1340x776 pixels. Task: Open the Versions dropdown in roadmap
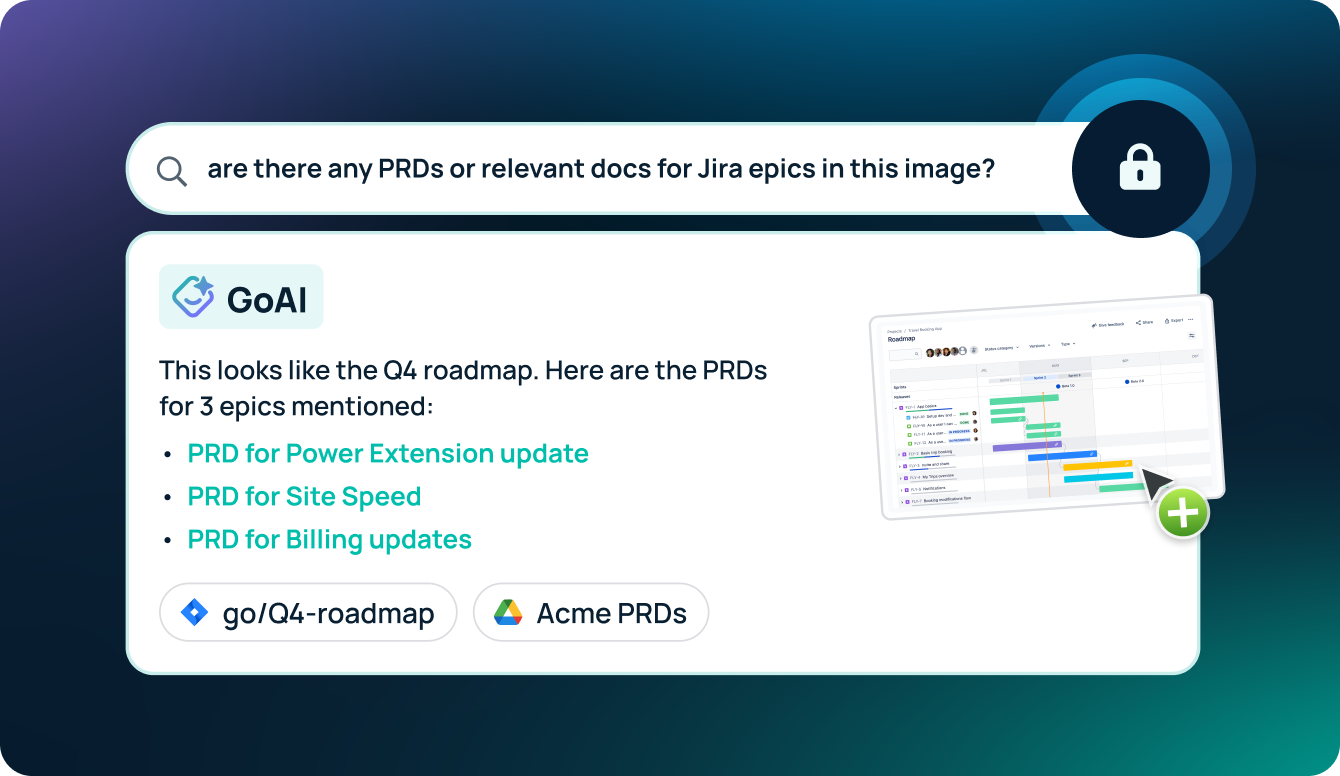(x=1039, y=346)
